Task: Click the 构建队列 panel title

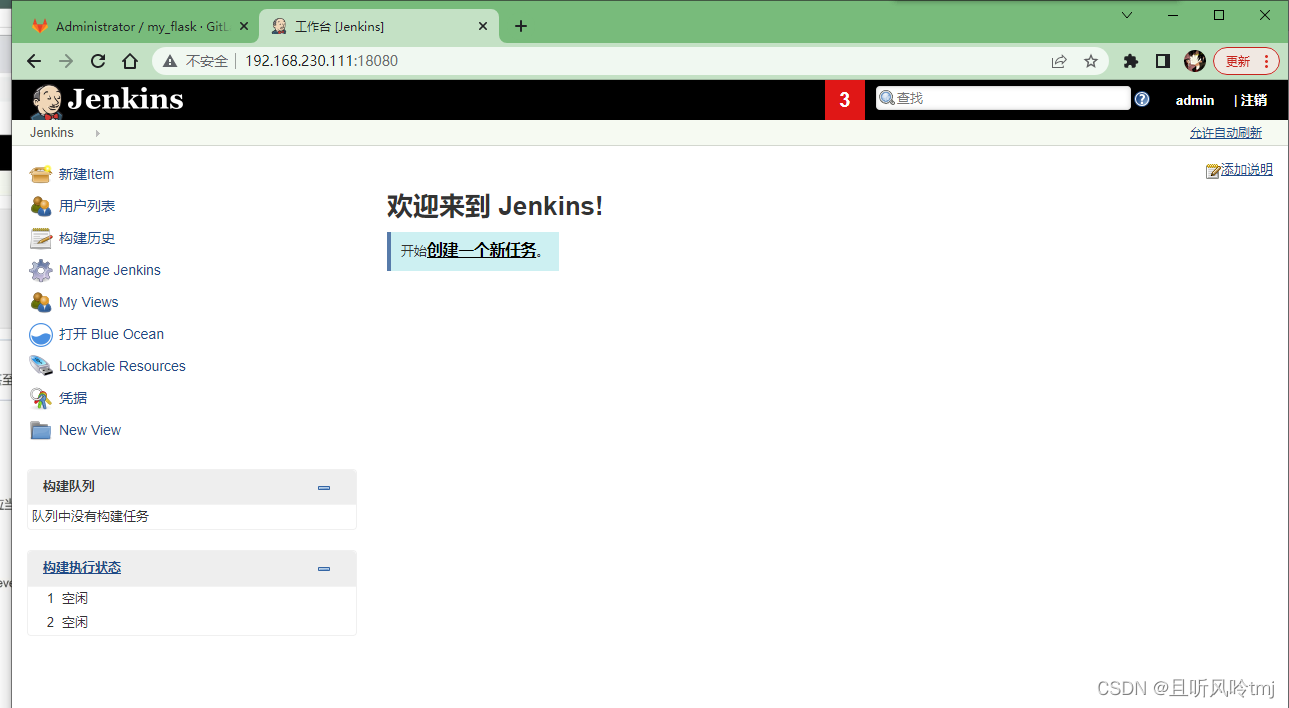Action: click(69, 486)
